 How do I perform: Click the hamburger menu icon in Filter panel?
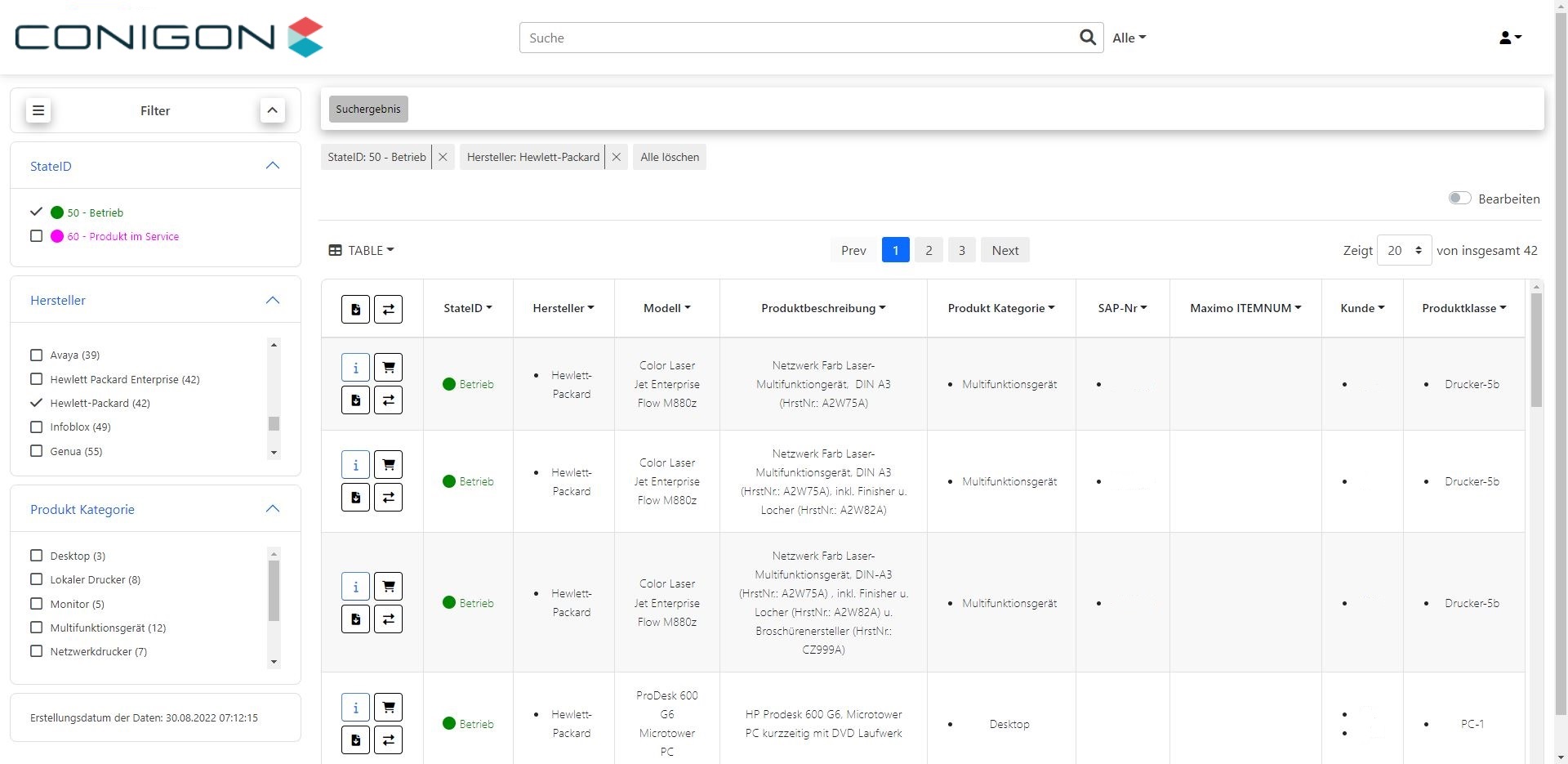[x=38, y=110]
